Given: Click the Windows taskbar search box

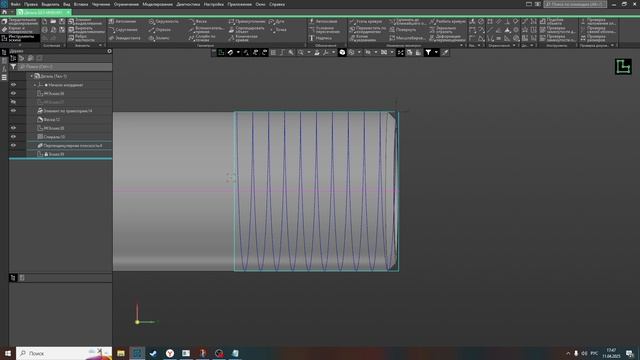Looking at the screenshot, I should pos(64,353).
